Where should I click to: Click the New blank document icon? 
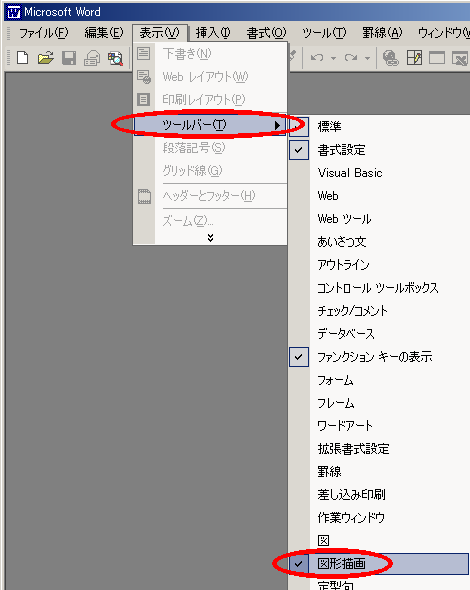[23, 58]
